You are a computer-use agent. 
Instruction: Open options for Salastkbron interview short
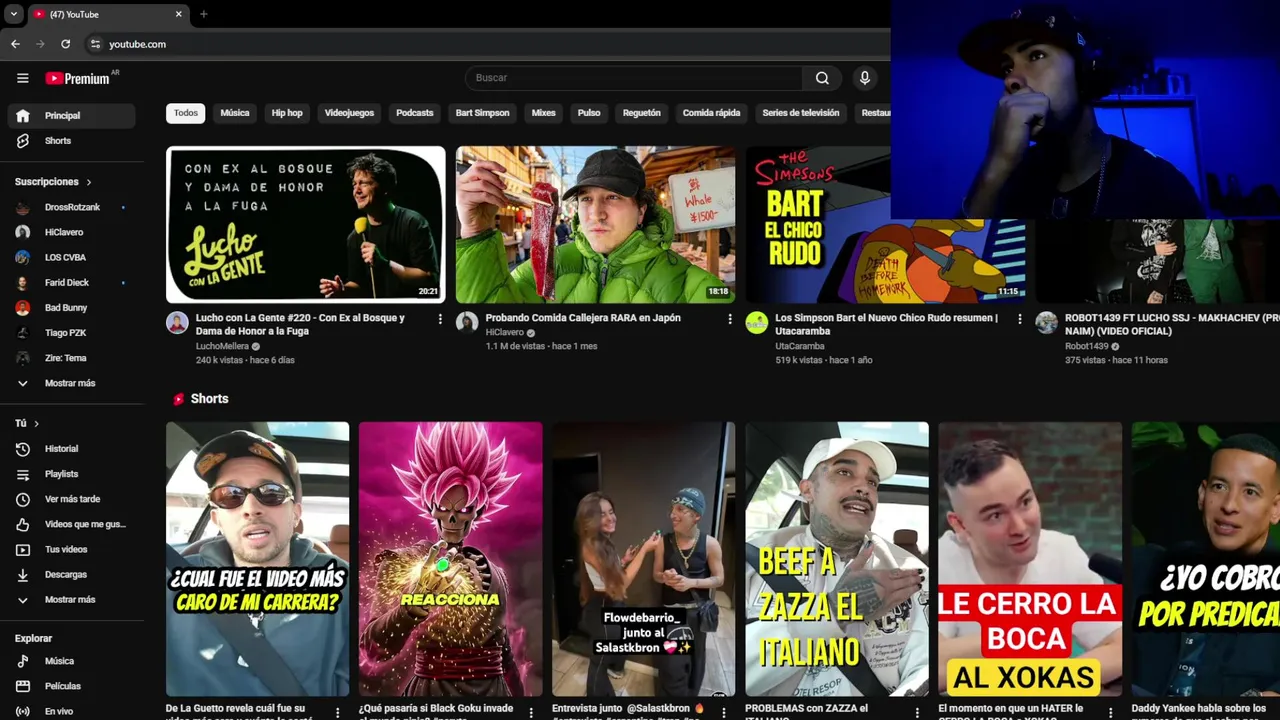point(723,713)
